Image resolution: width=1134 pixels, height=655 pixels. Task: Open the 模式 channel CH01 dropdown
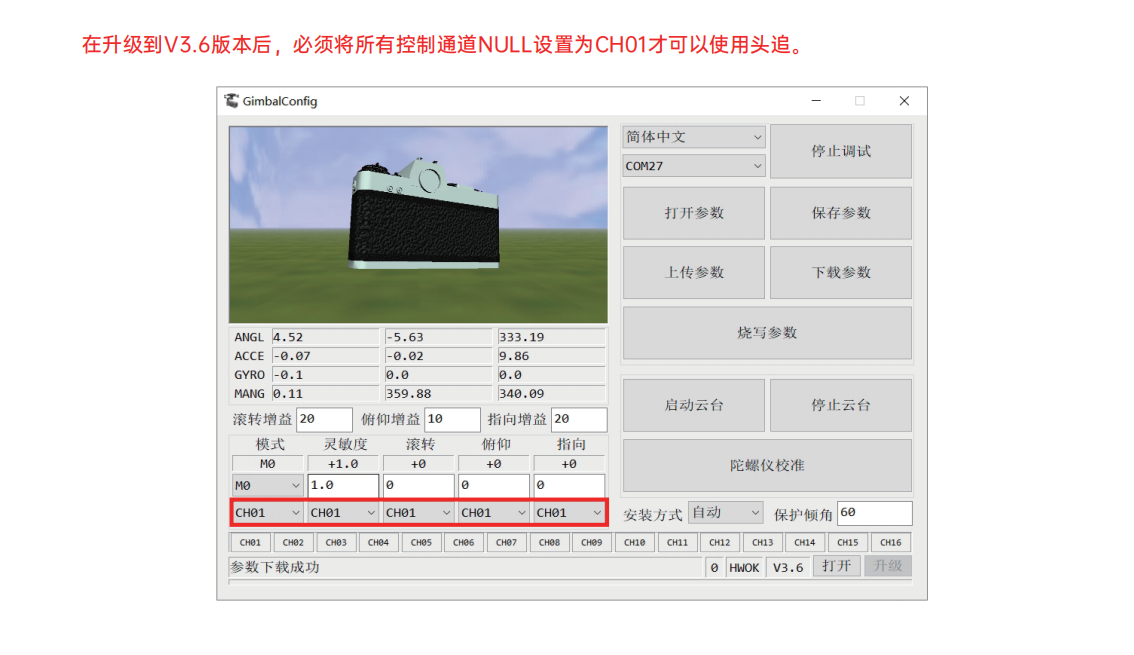[x=267, y=513]
